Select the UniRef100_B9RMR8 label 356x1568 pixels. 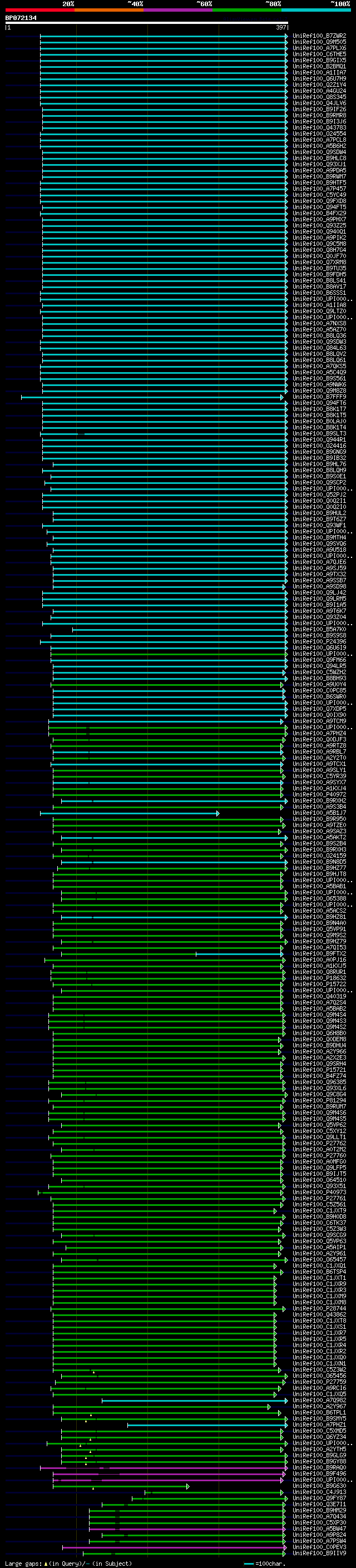point(319,115)
